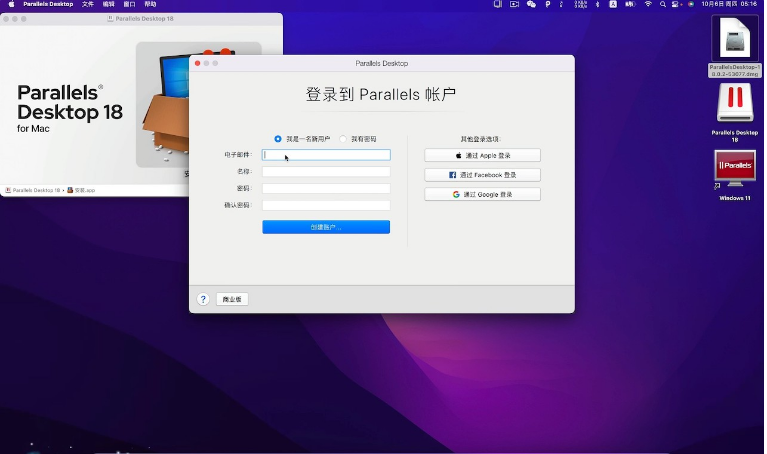The width and height of the screenshot is (767, 454).
Task: Click the help question mark icon
Action: tap(203, 299)
